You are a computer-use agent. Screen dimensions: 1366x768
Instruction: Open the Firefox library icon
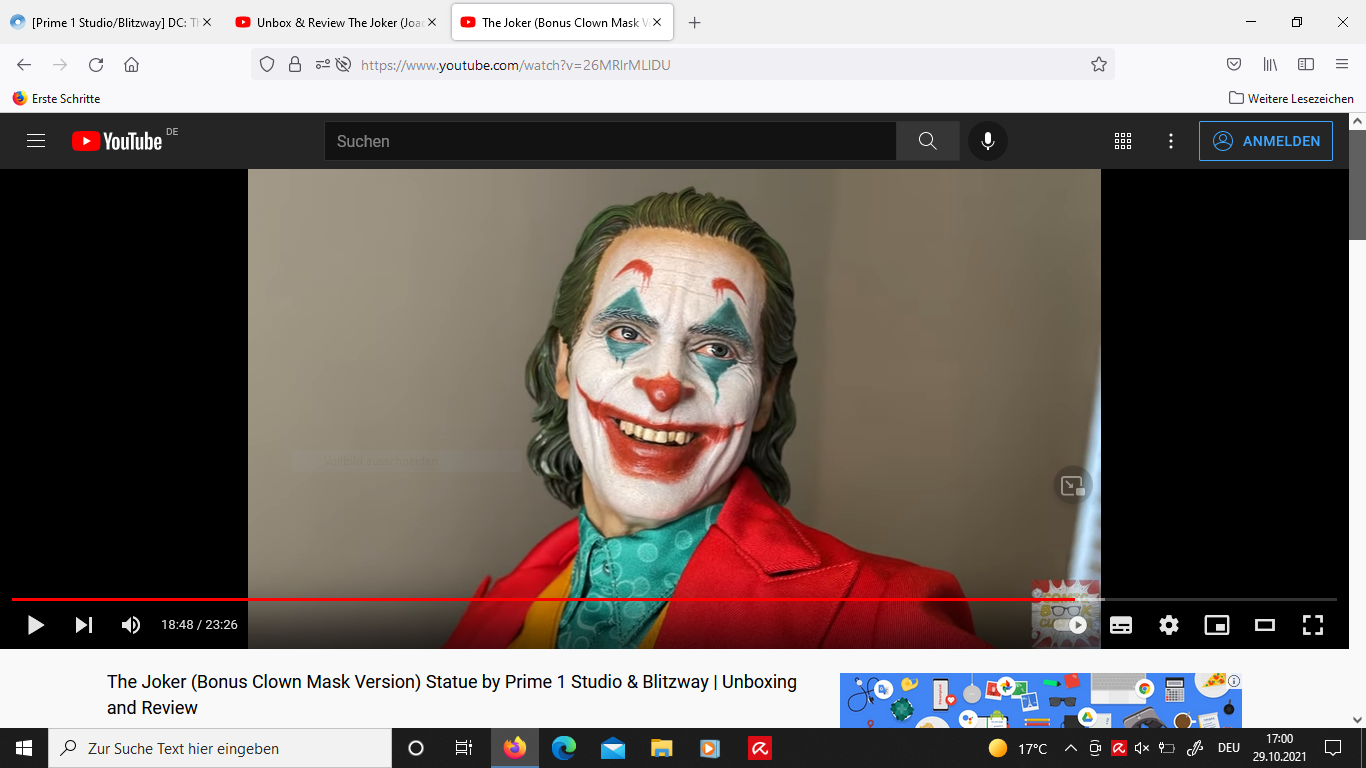coord(1270,64)
